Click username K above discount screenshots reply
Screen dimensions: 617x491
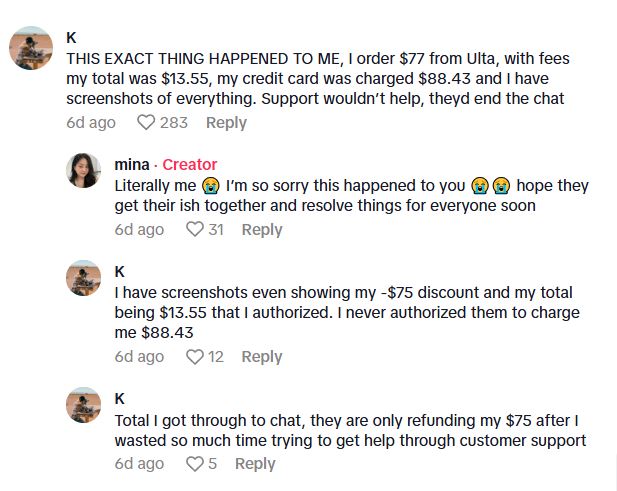click(120, 271)
